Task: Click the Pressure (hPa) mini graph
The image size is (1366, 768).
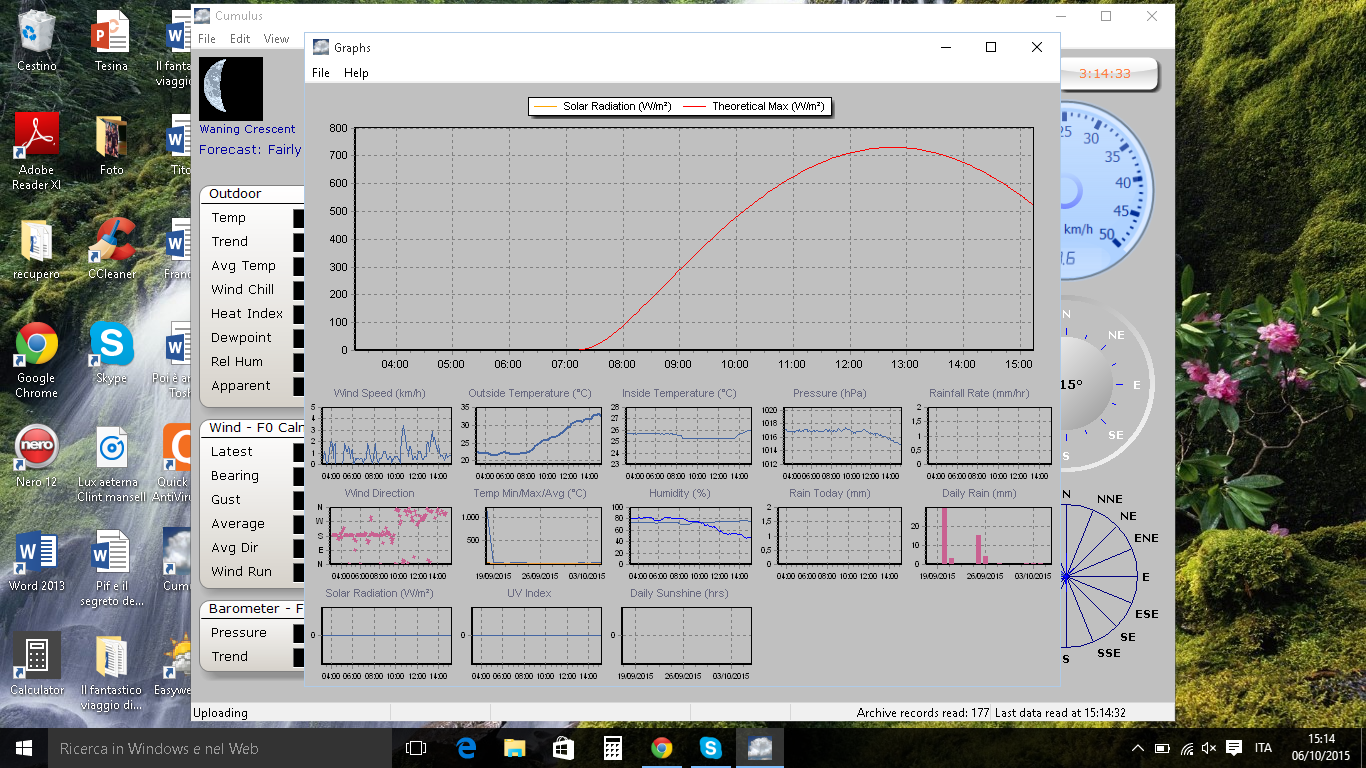Action: click(x=842, y=436)
